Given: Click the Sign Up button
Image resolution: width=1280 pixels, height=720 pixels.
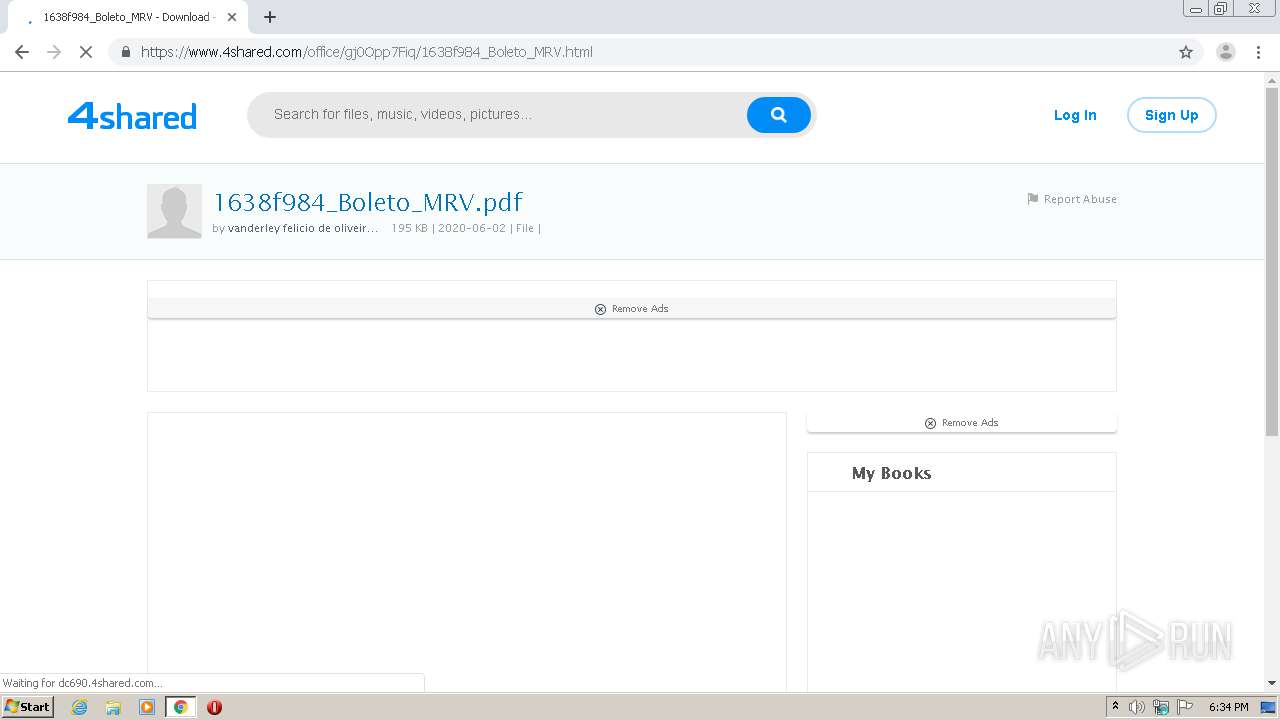Looking at the screenshot, I should tap(1171, 115).
